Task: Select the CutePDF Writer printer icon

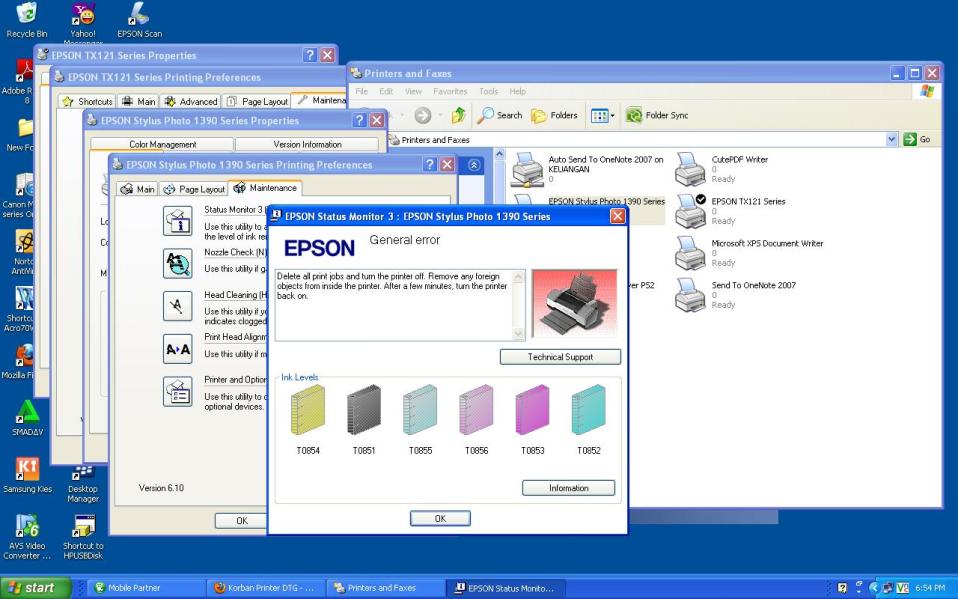Action: (690, 169)
